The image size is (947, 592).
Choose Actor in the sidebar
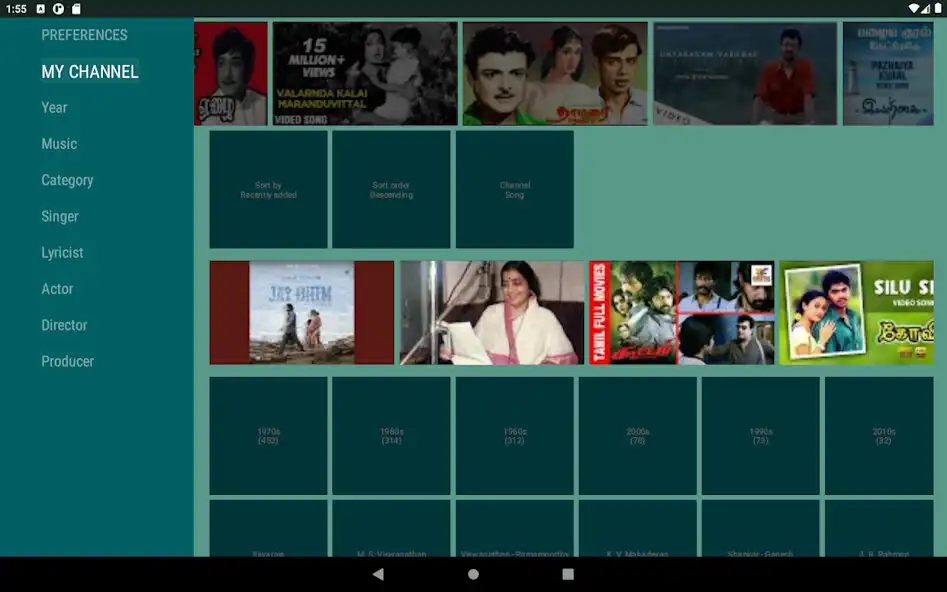click(57, 289)
